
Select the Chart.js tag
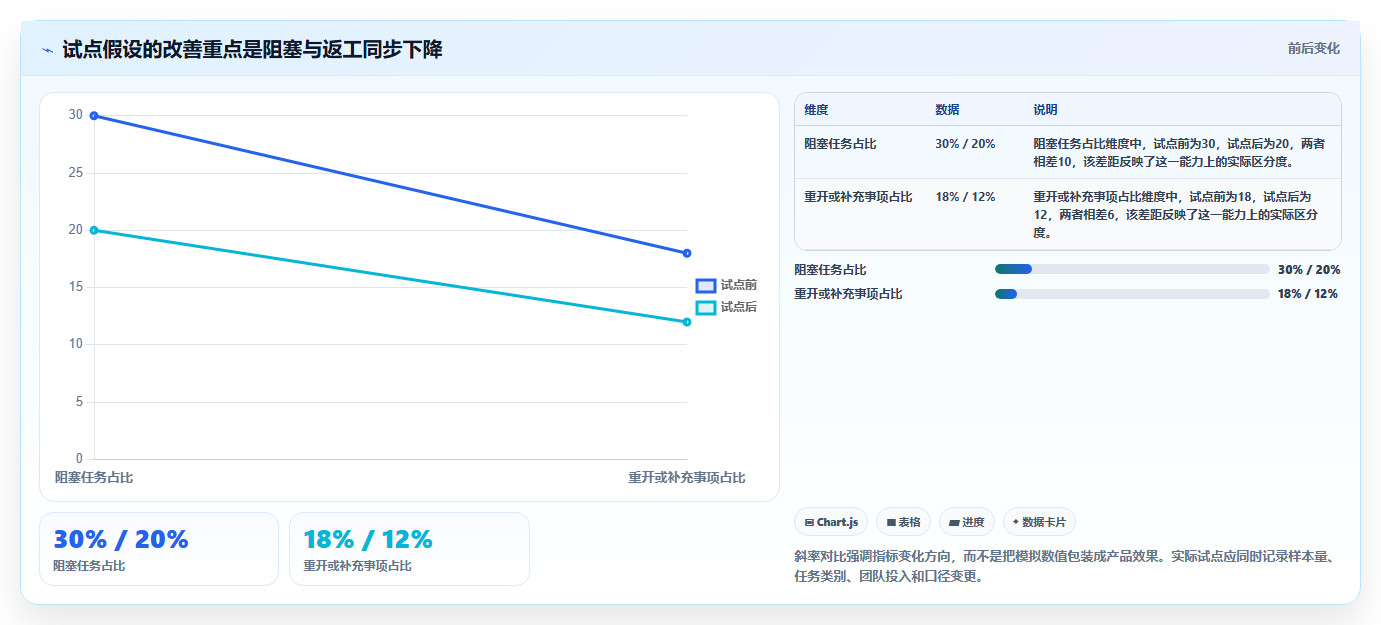[831, 522]
